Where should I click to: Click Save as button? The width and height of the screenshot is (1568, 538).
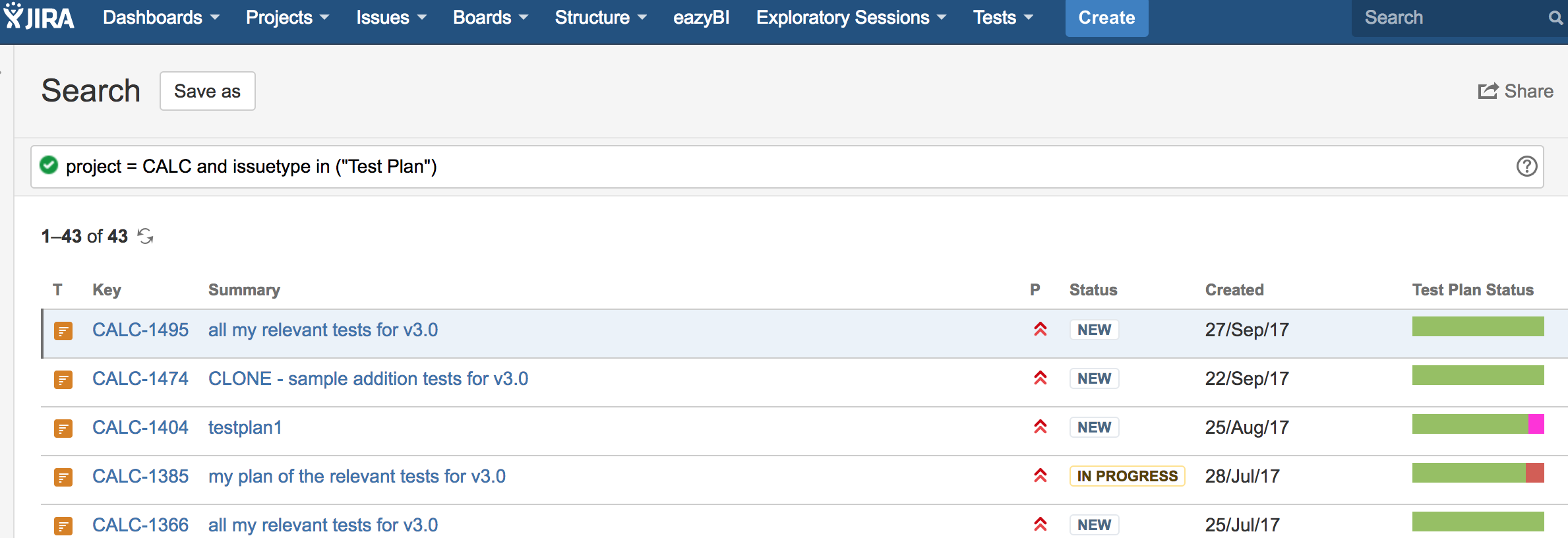[x=207, y=91]
